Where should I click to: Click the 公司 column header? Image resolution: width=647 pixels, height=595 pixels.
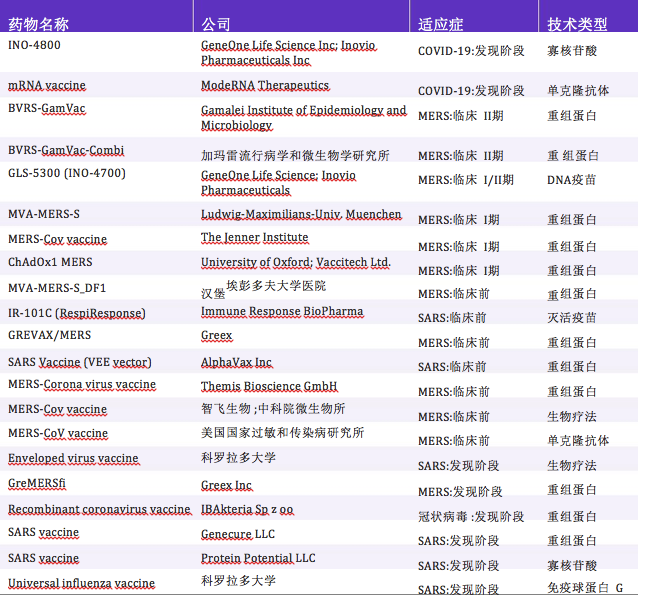click(216, 24)
